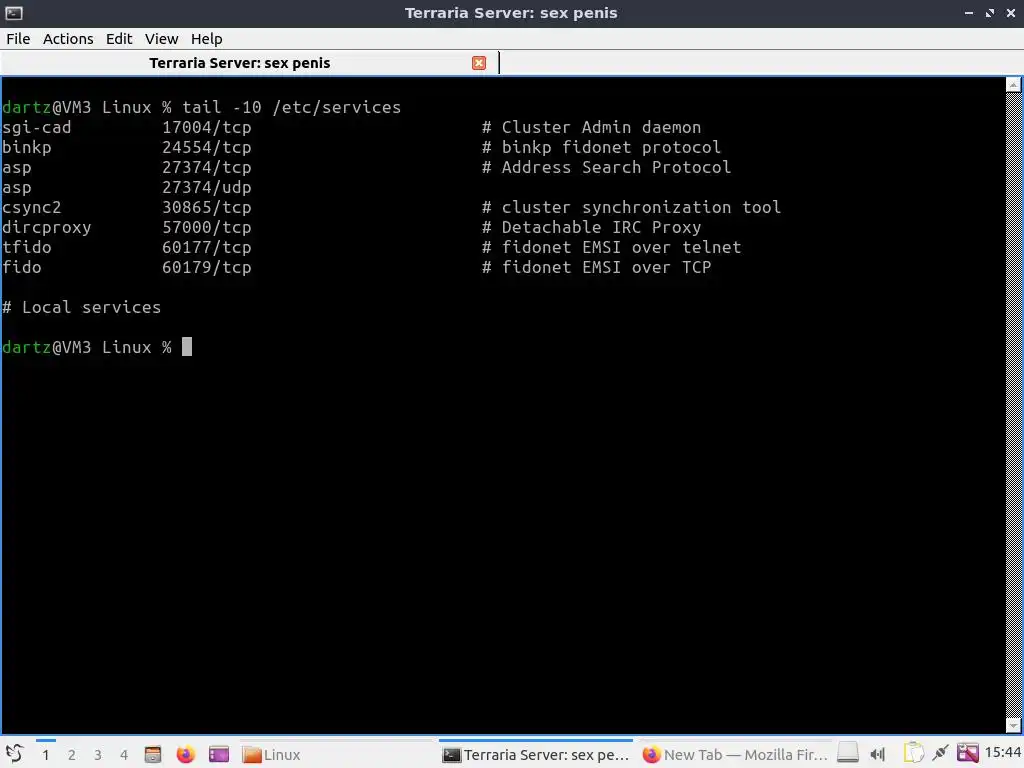Click the terminal cursor at the last prompt
The width and height of the screenshot is (1024, 768).
[x=187, y=347]
